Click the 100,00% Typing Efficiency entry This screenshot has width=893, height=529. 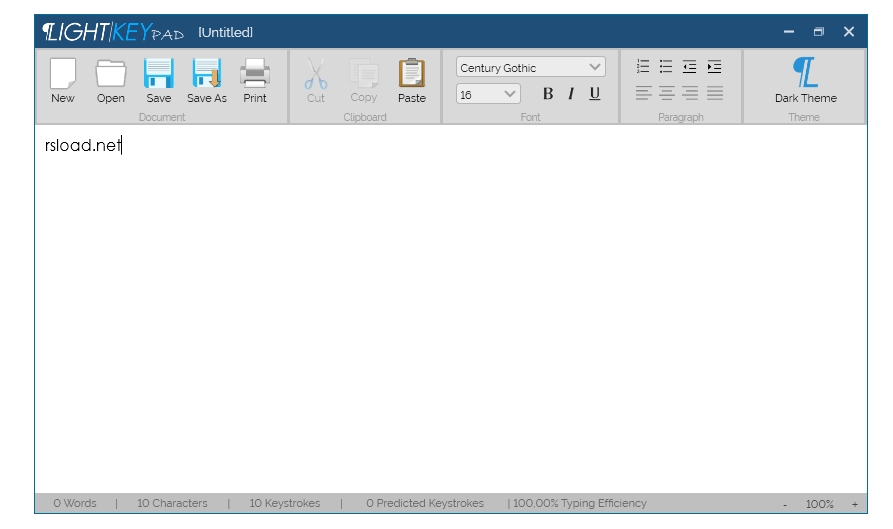[580, 503]
